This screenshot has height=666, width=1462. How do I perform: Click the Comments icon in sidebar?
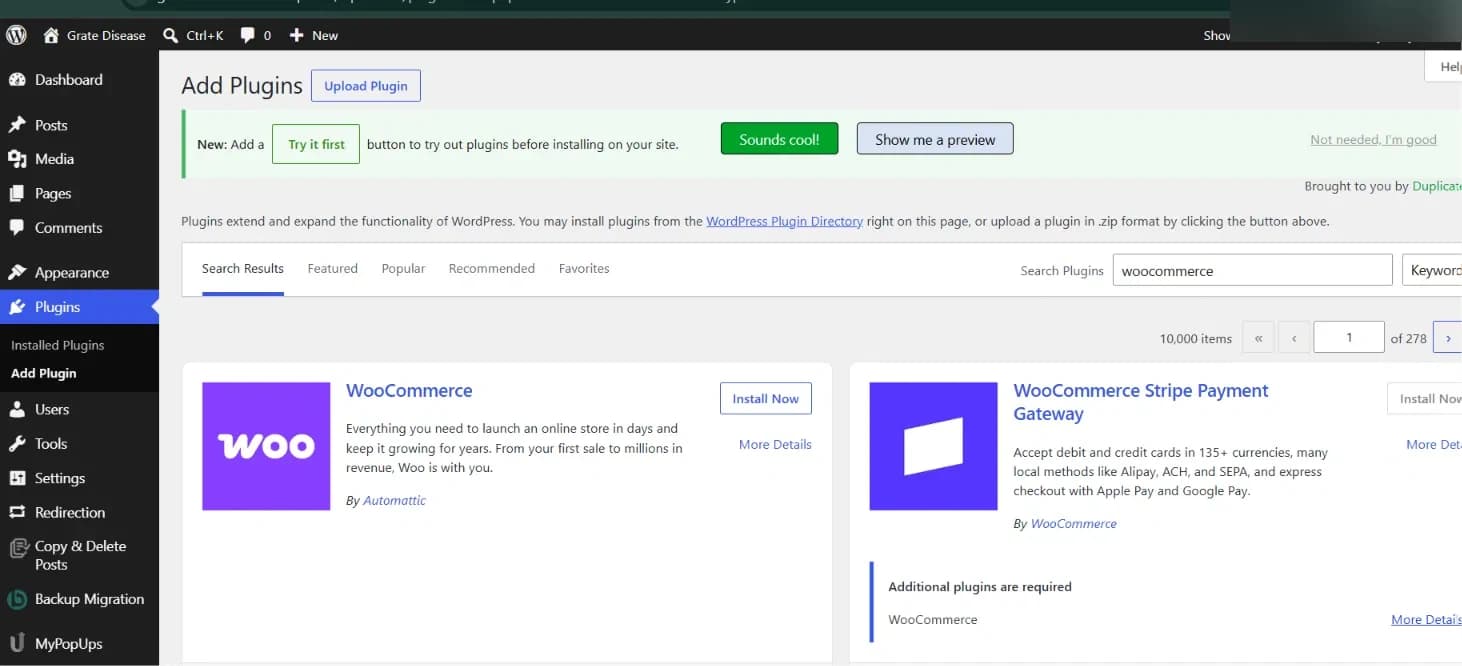click(17, 228)
